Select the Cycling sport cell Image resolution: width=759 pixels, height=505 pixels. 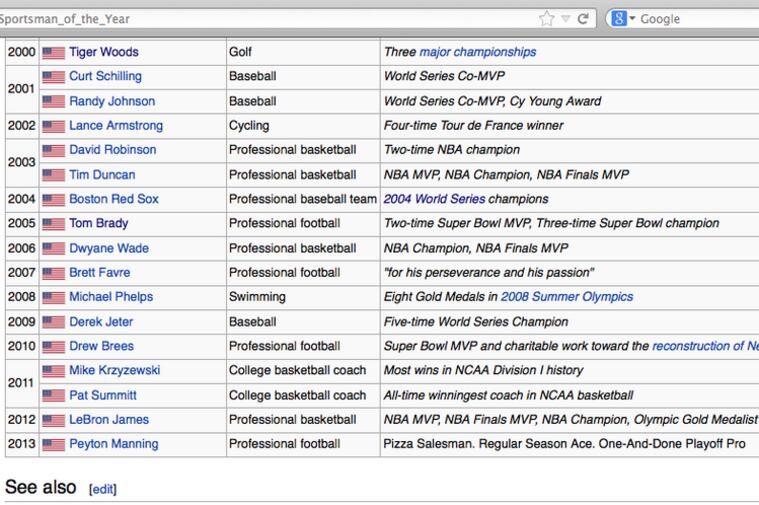coord(303,125)
